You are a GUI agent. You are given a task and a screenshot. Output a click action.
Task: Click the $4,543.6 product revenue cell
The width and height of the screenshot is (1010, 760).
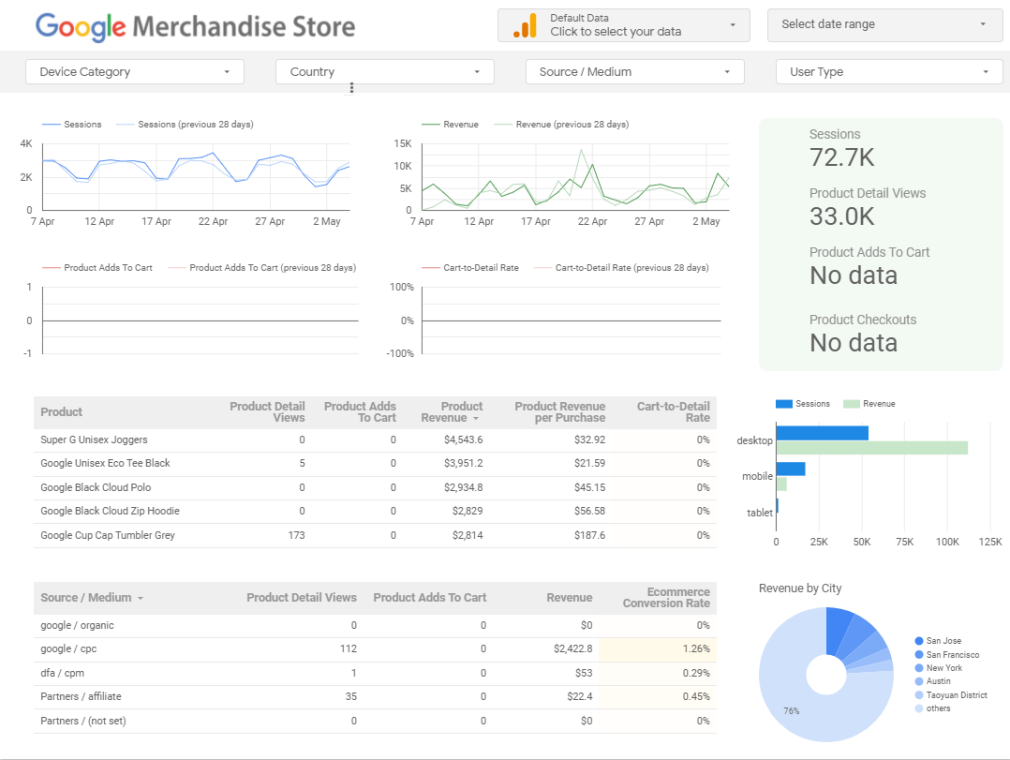(463, 440)
